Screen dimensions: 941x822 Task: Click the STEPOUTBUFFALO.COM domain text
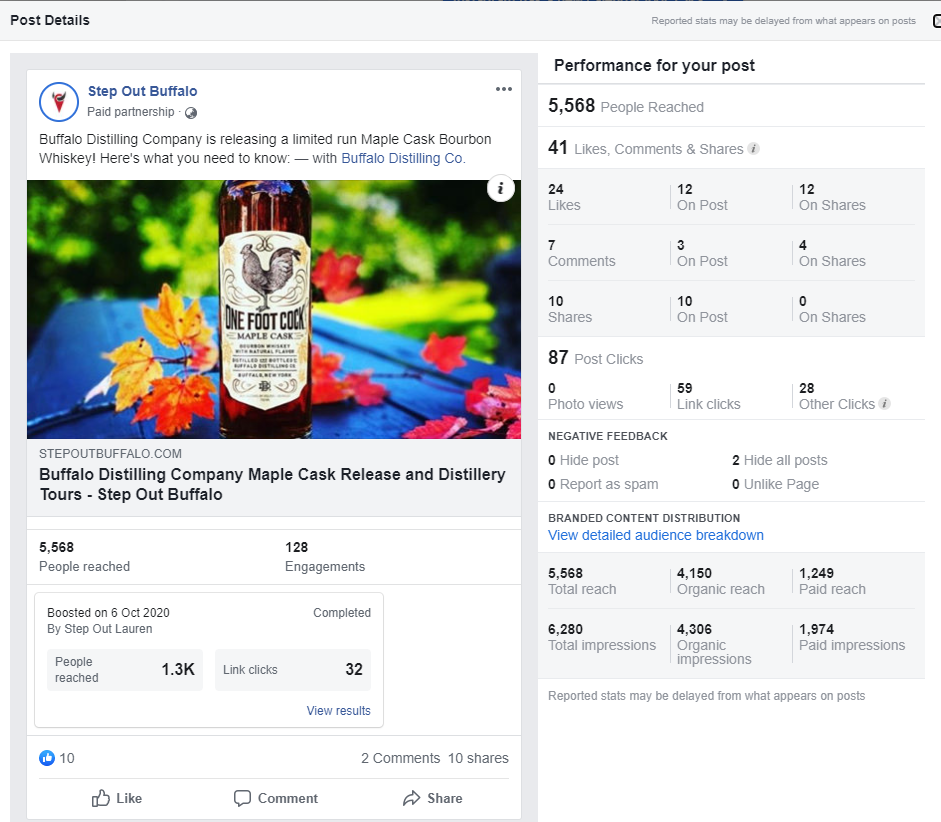pyautogui.click(x=110, y=454)
